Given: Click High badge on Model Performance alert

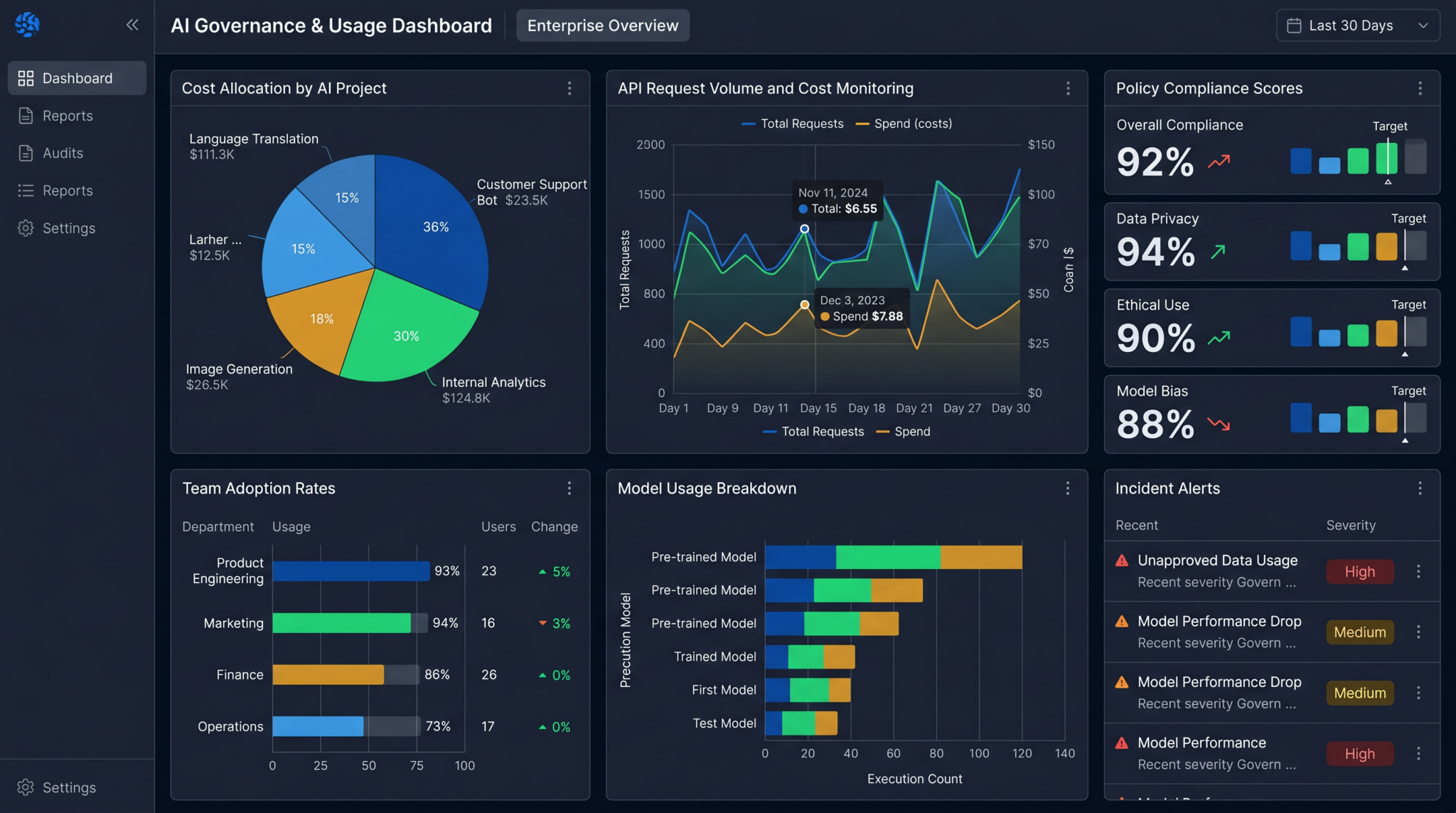Looking at the screenshot, I should [1359, 754].
